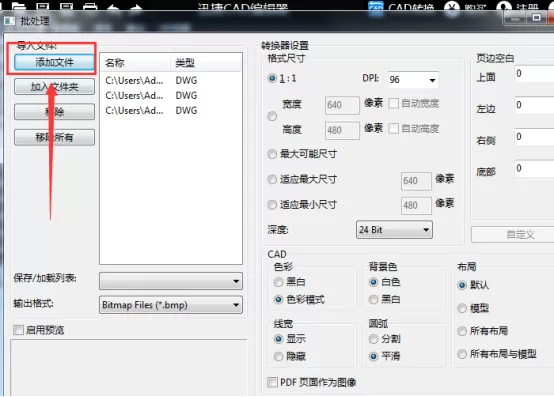Viewport: 554px width, 397px height.
Task: Click the 右侧 margin field
Action: click(534, 137)
